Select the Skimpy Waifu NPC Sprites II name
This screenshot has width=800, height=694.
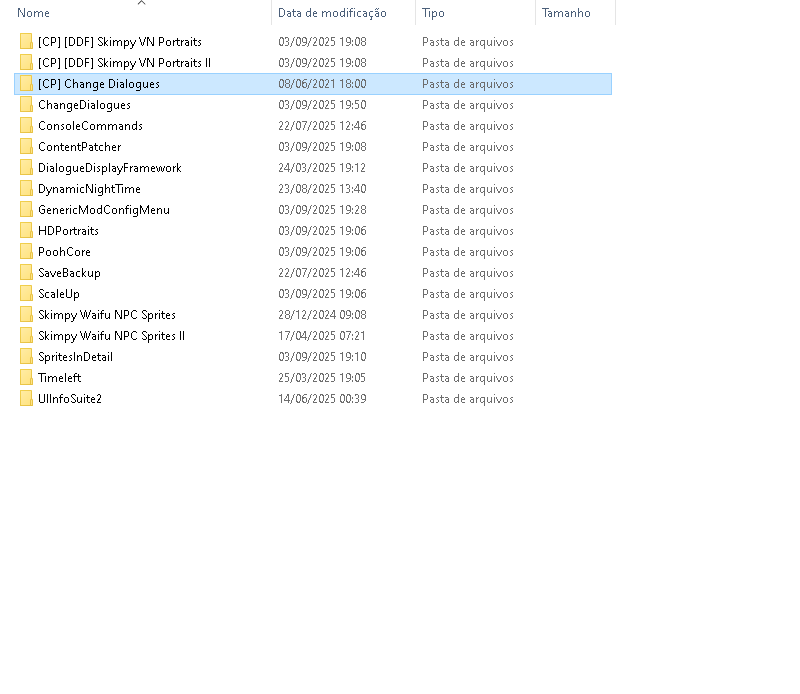(x=111, y=336)
